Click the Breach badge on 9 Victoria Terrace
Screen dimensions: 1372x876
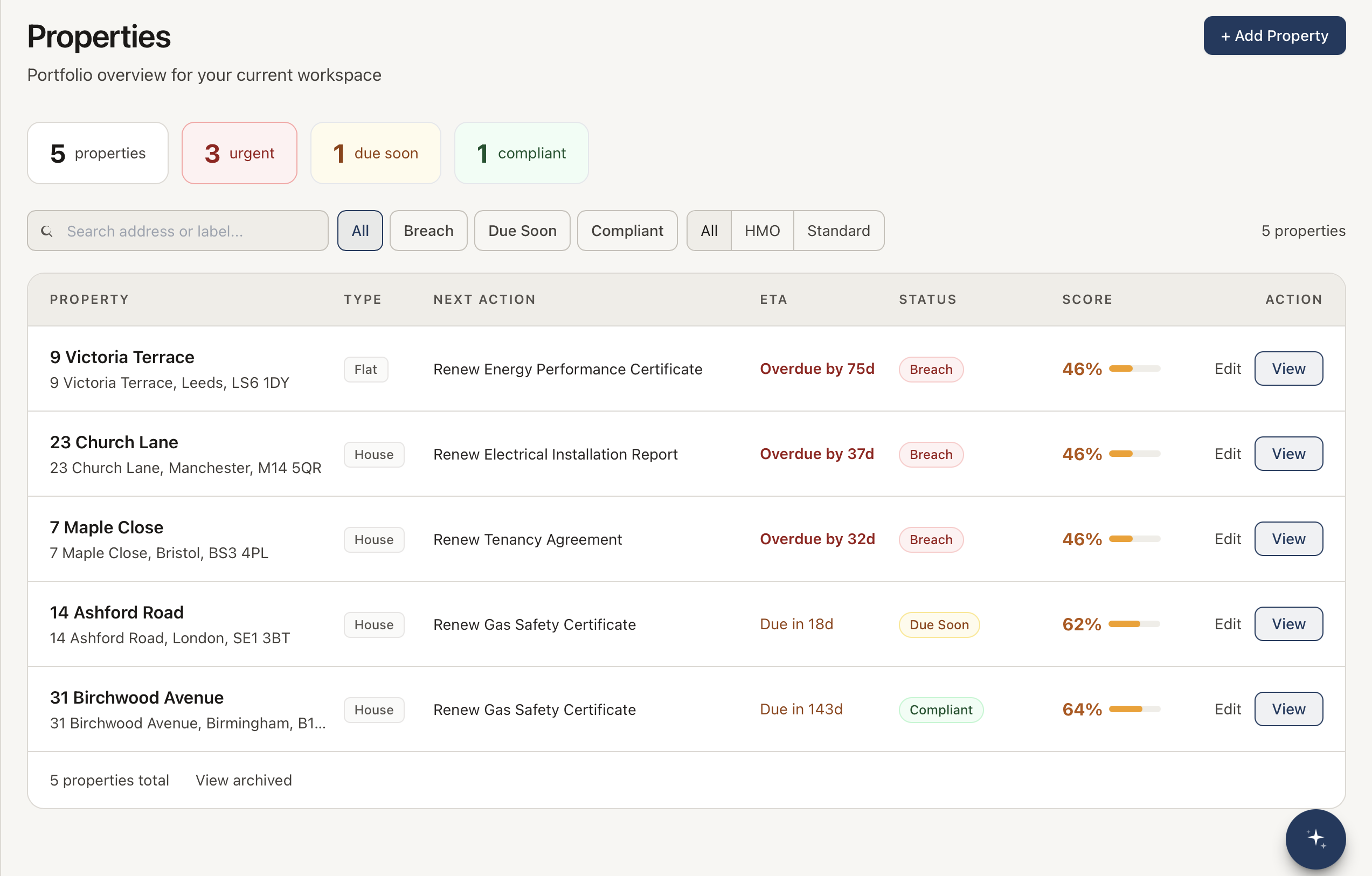click(931, 369)
